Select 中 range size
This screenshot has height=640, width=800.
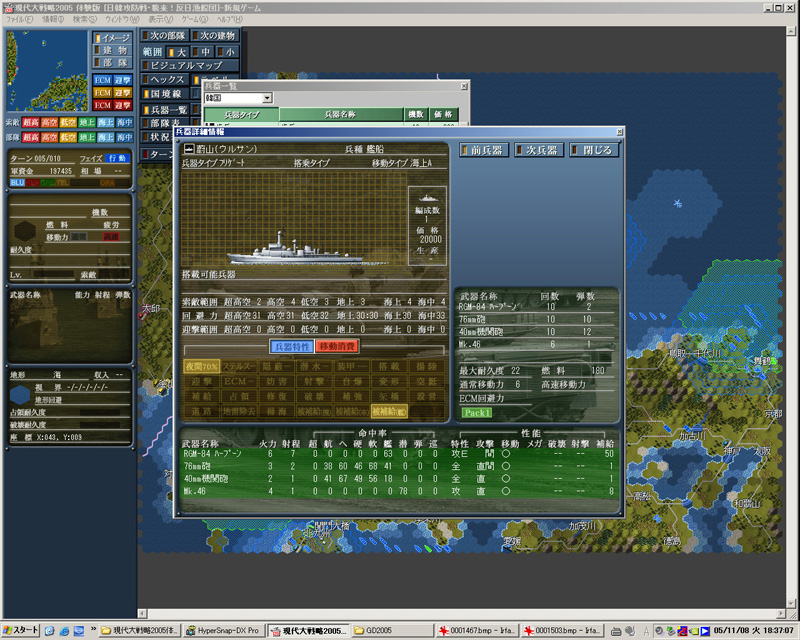pyautogui.click(x=202, y=52)
